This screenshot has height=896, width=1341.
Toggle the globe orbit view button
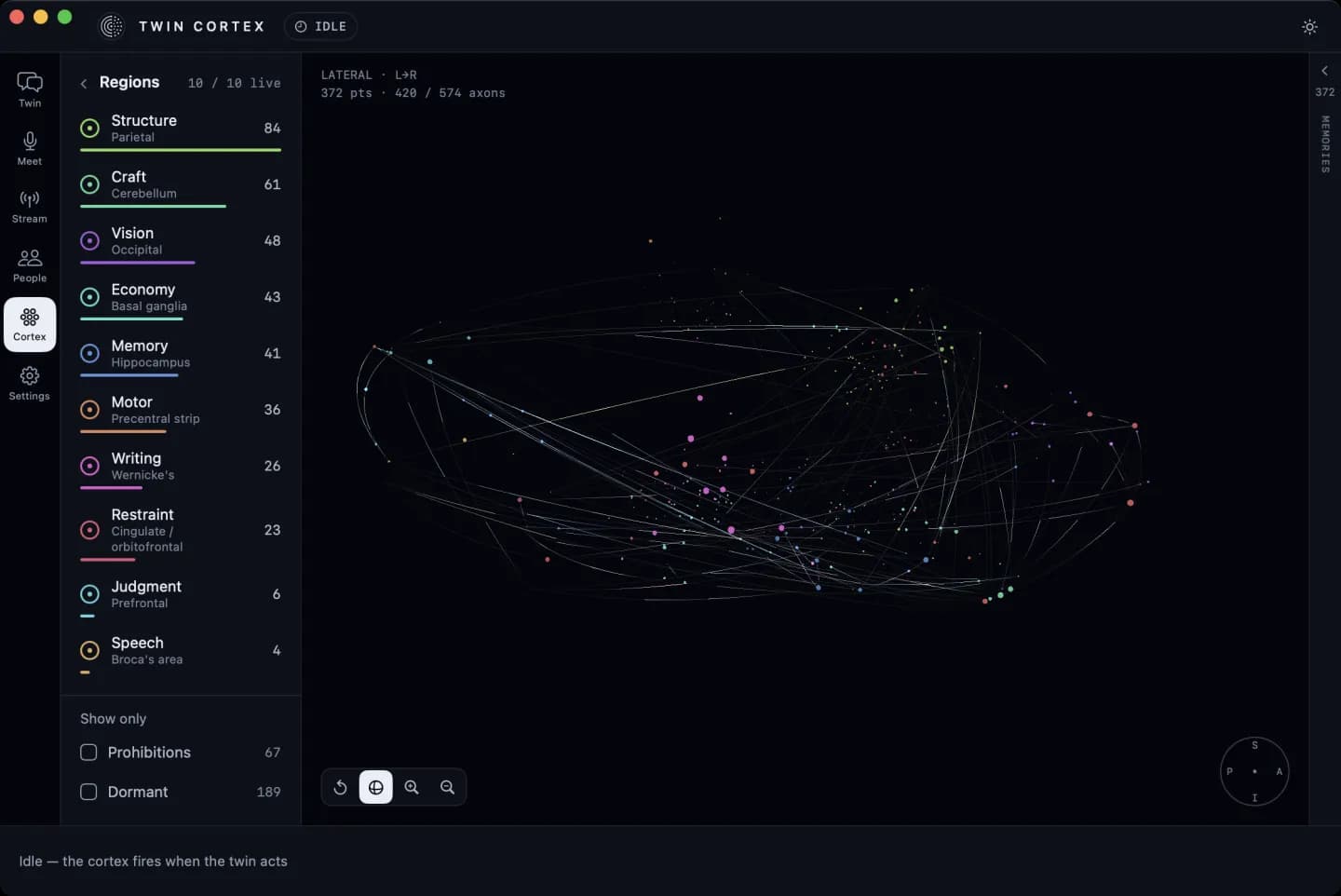(x=376, y=787)
